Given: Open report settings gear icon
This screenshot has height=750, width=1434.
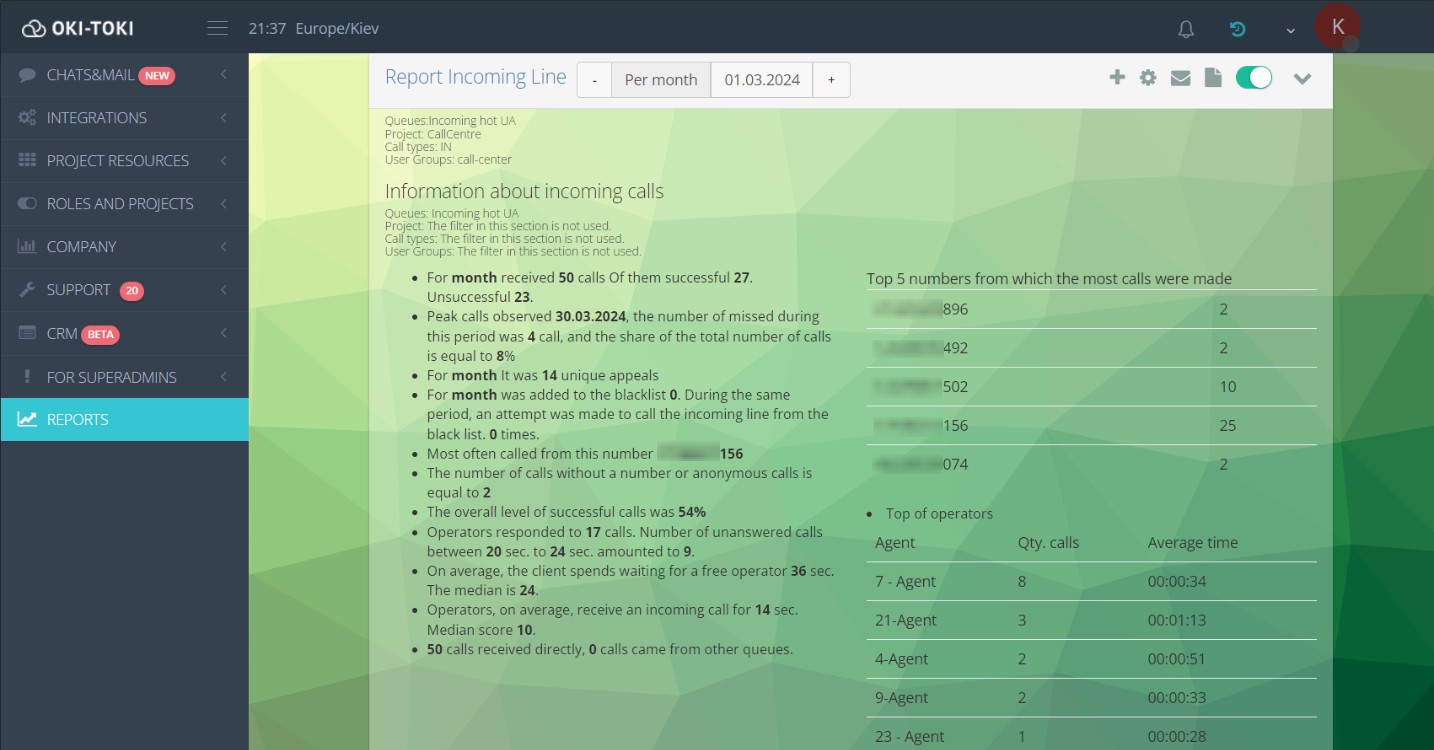Looking at the screenshot, I should tap(1148, 78).
